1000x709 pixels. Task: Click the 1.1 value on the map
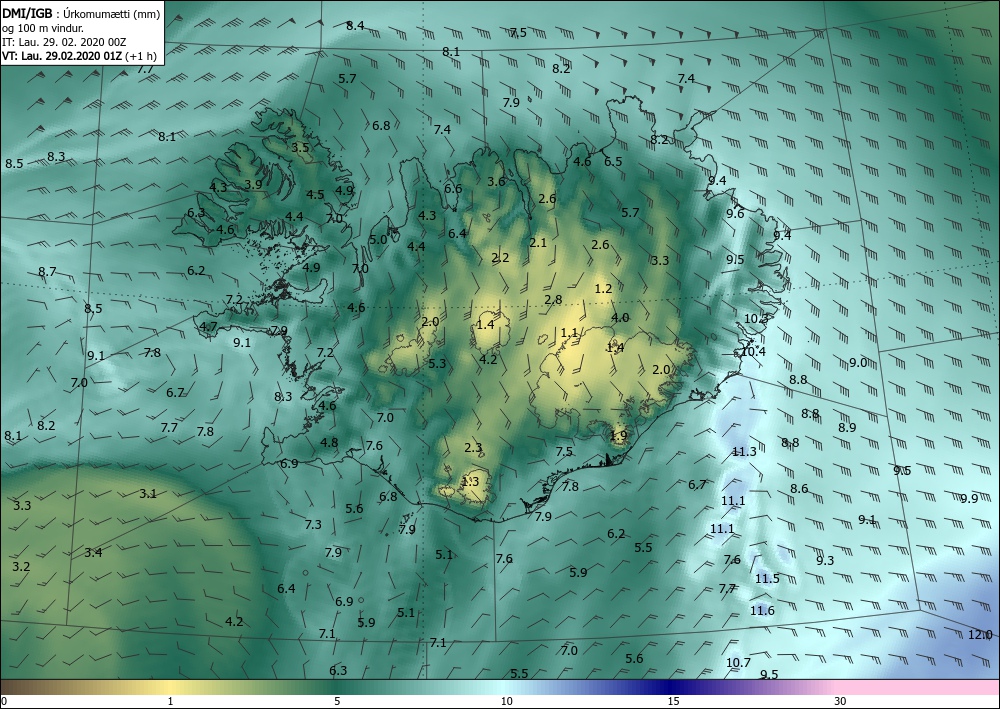pyautogui.click(x=569, y=333)
